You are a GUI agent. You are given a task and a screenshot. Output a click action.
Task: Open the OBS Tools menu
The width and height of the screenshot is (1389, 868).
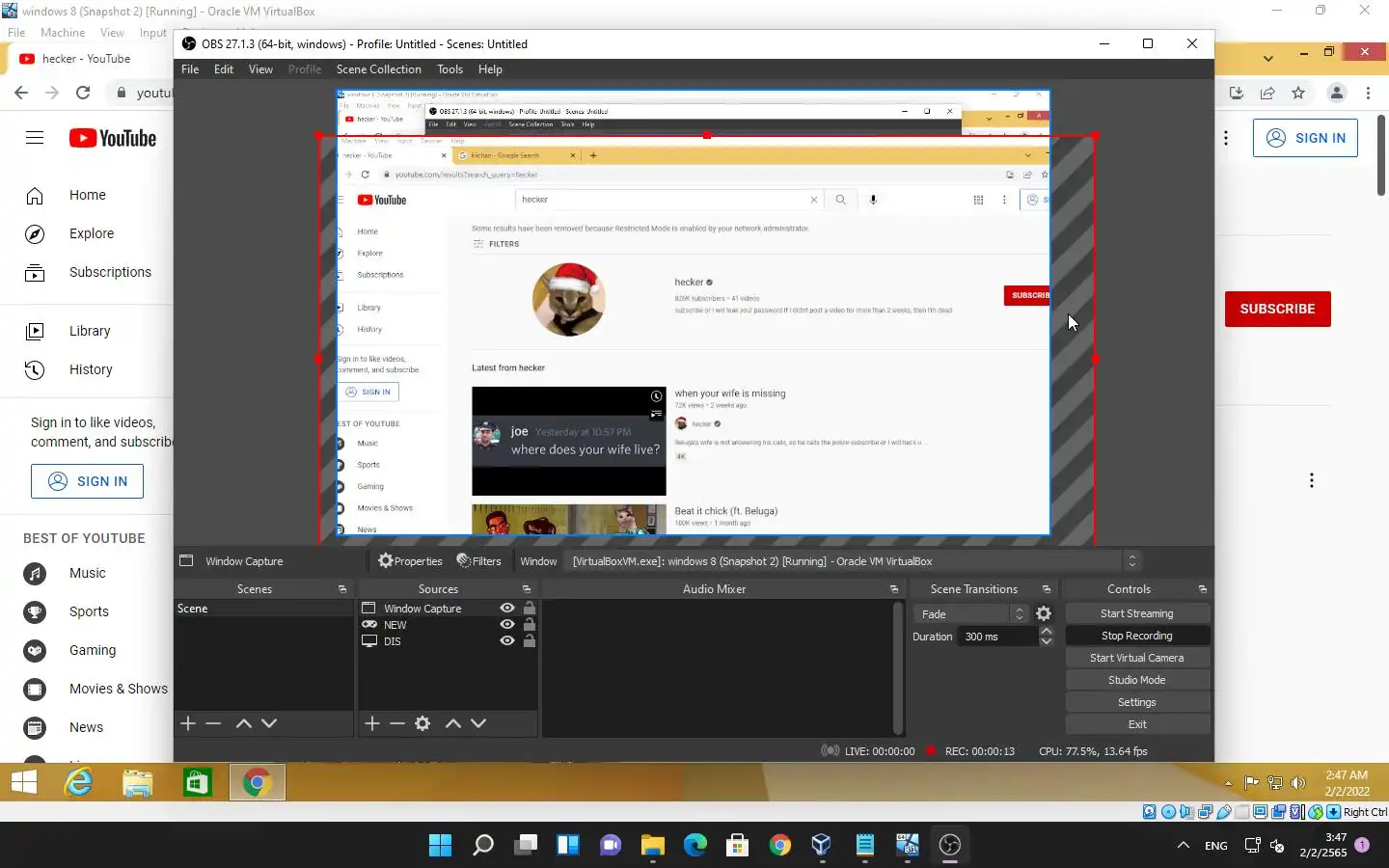450,69
